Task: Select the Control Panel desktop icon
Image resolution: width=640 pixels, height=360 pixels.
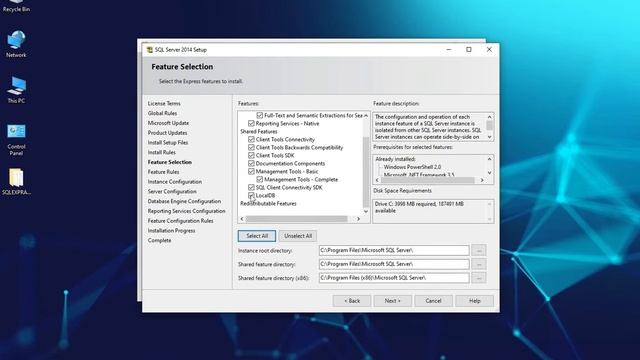Action: click(x=16, y=140)
